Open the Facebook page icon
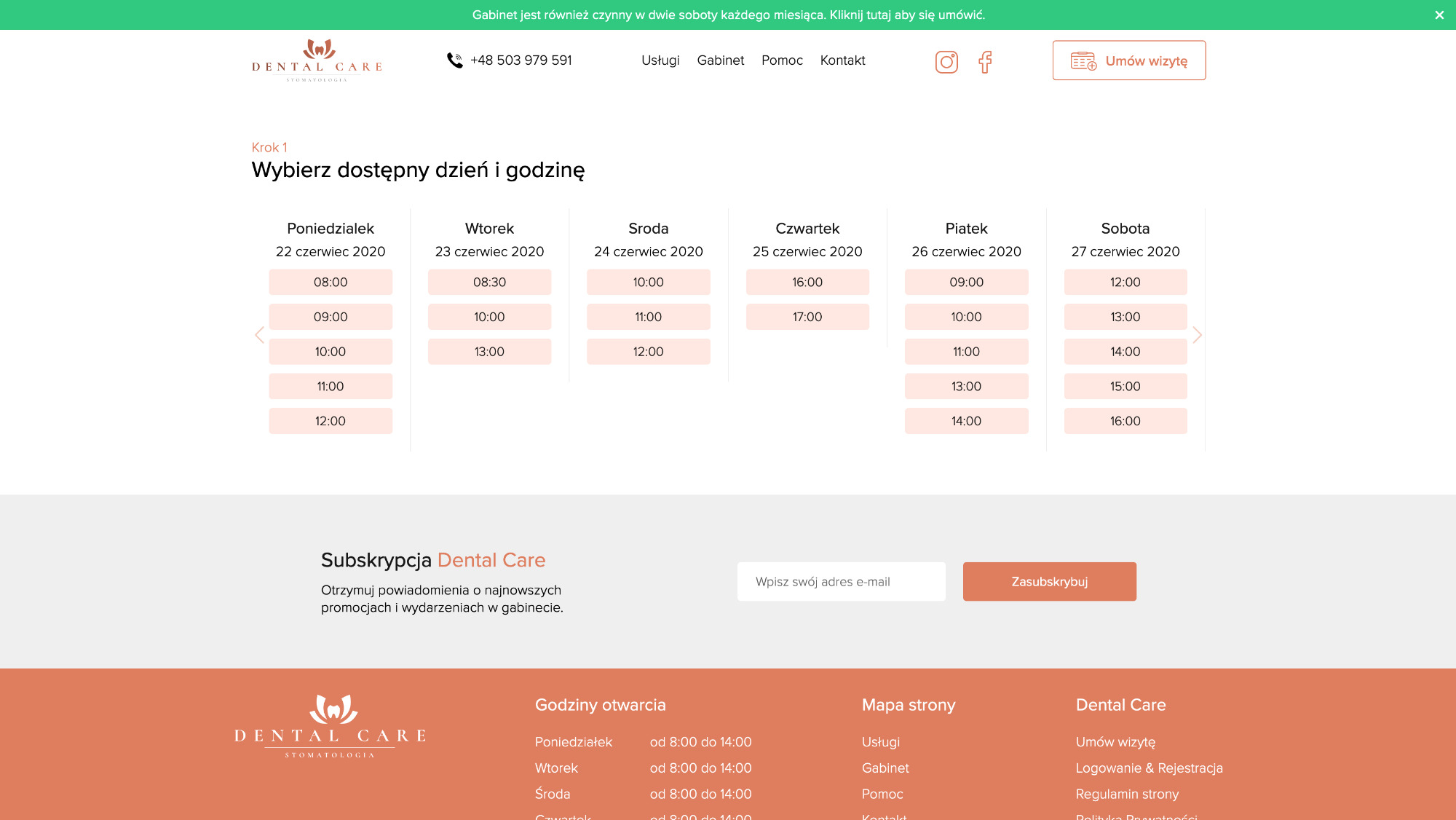This screenshot has height=820, width=1456. 986,63
